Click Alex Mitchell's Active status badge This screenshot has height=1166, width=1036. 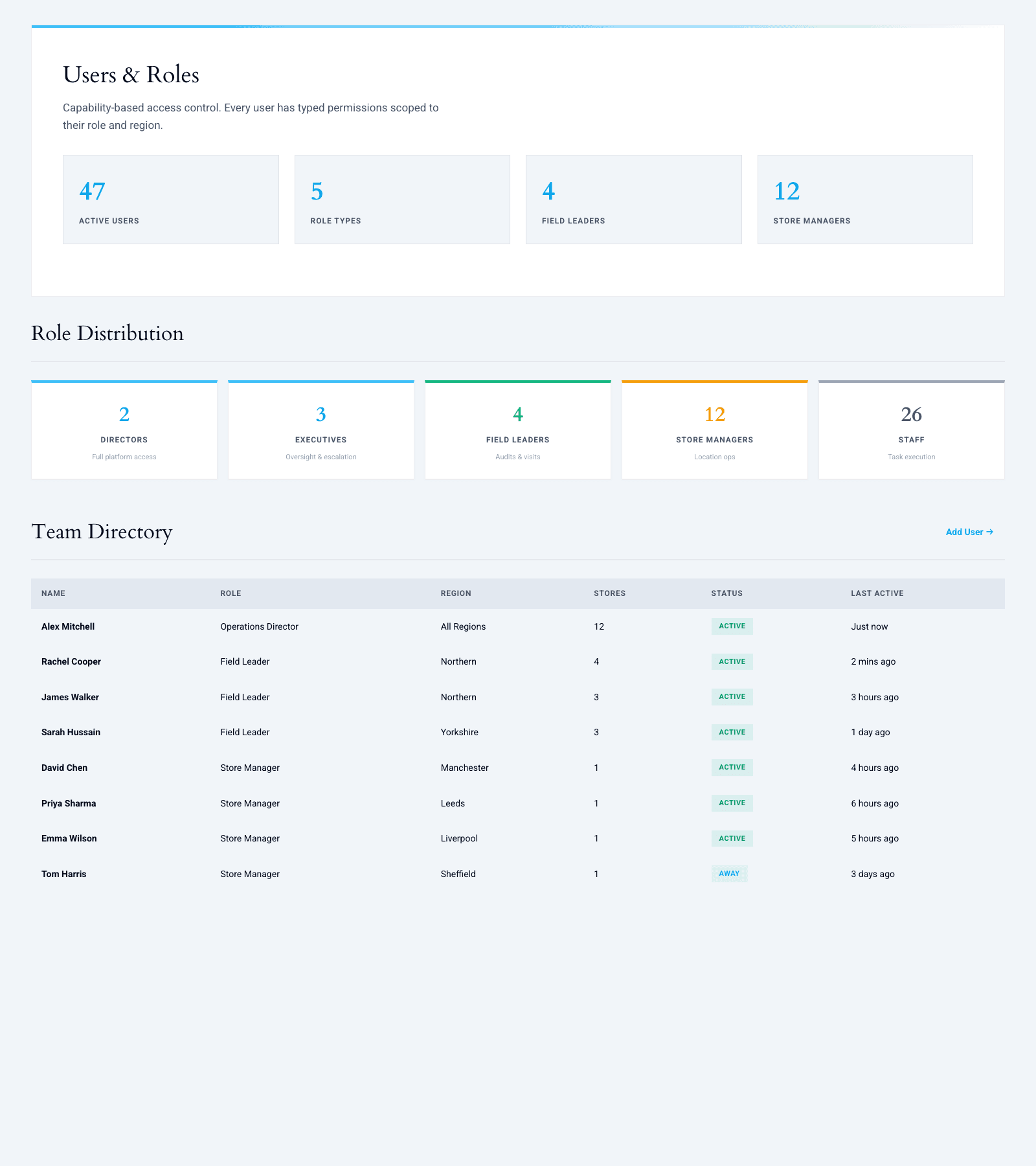pos(732,626)
